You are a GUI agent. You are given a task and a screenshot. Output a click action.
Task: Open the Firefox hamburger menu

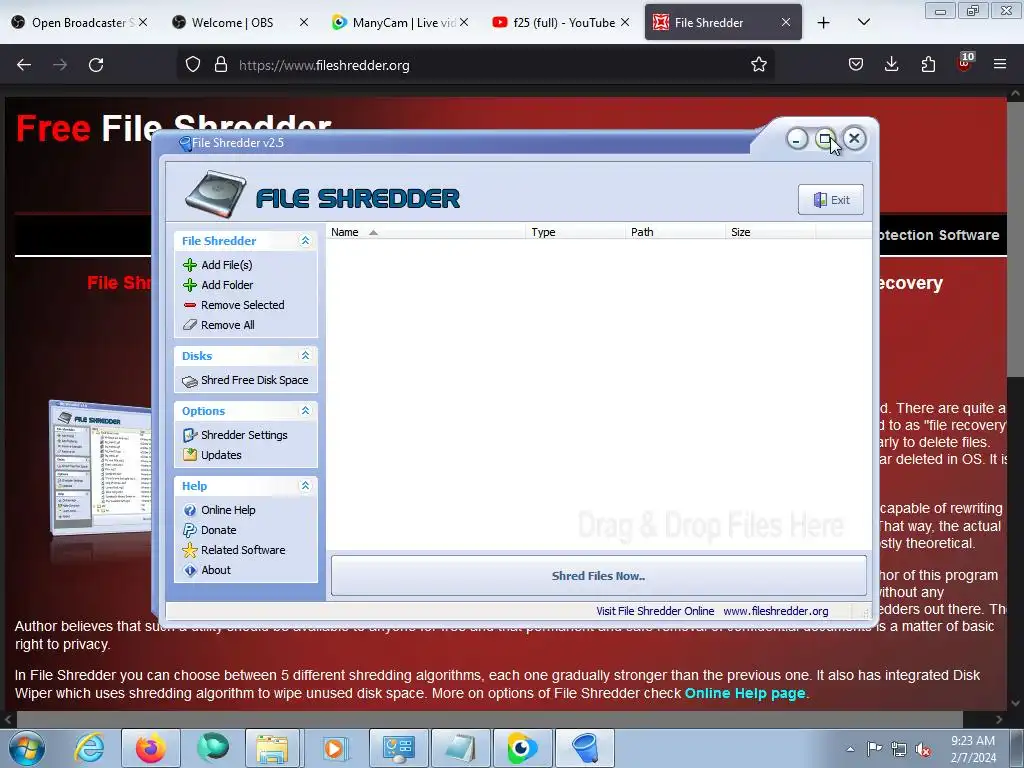tap(1000, 65)
